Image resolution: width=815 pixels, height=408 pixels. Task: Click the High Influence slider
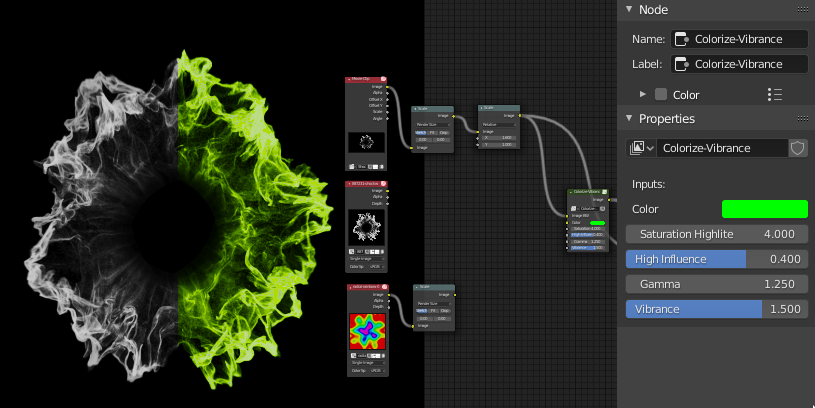[716, 259]
